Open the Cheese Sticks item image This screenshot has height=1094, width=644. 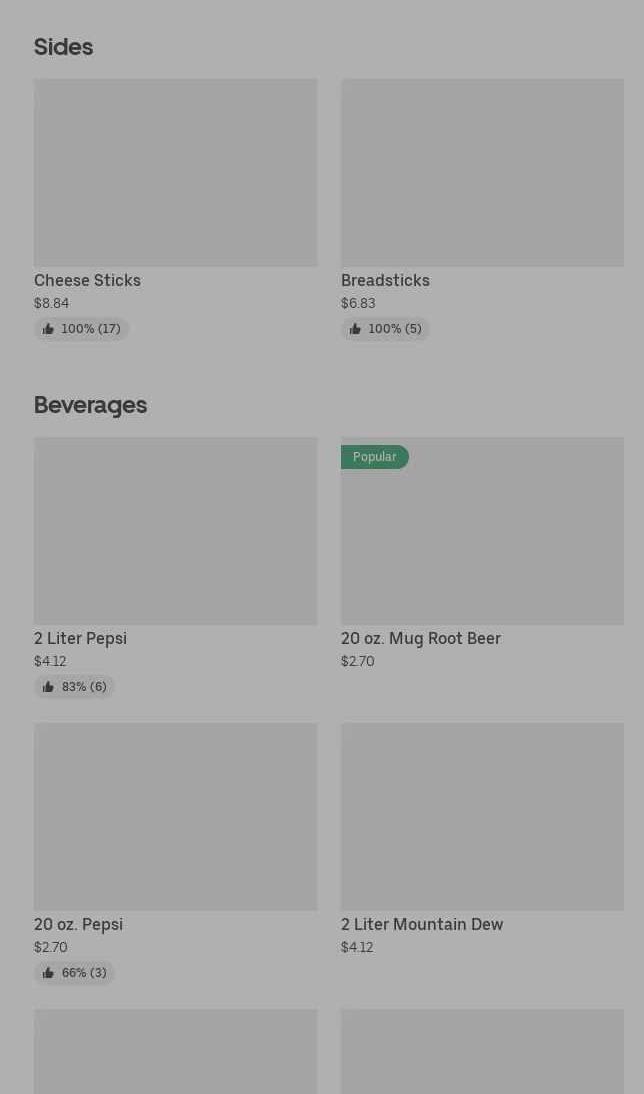click(x=175, y=172)
